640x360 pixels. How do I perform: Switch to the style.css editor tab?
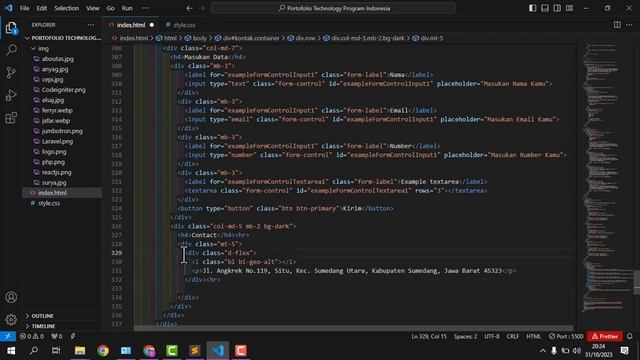click(180, 25)
